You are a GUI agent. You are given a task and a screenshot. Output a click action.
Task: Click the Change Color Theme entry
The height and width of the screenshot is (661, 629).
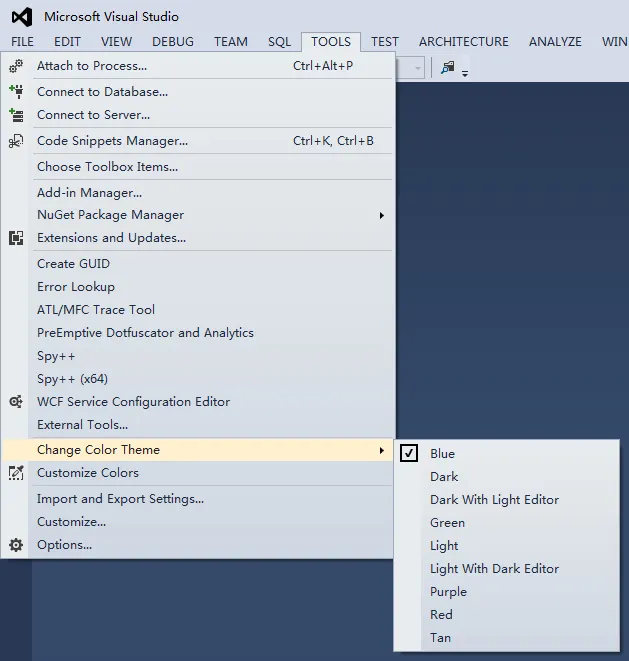click(x=198, y=450)
